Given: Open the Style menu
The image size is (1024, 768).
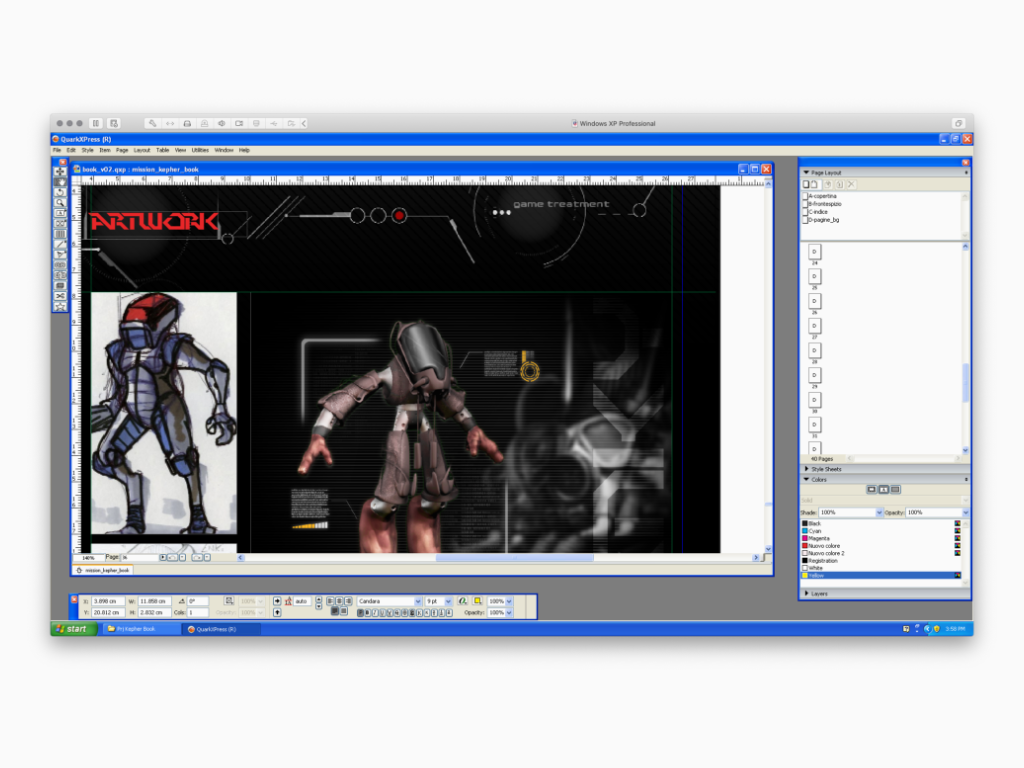Looking at the screenshot, I should point(88,150).
